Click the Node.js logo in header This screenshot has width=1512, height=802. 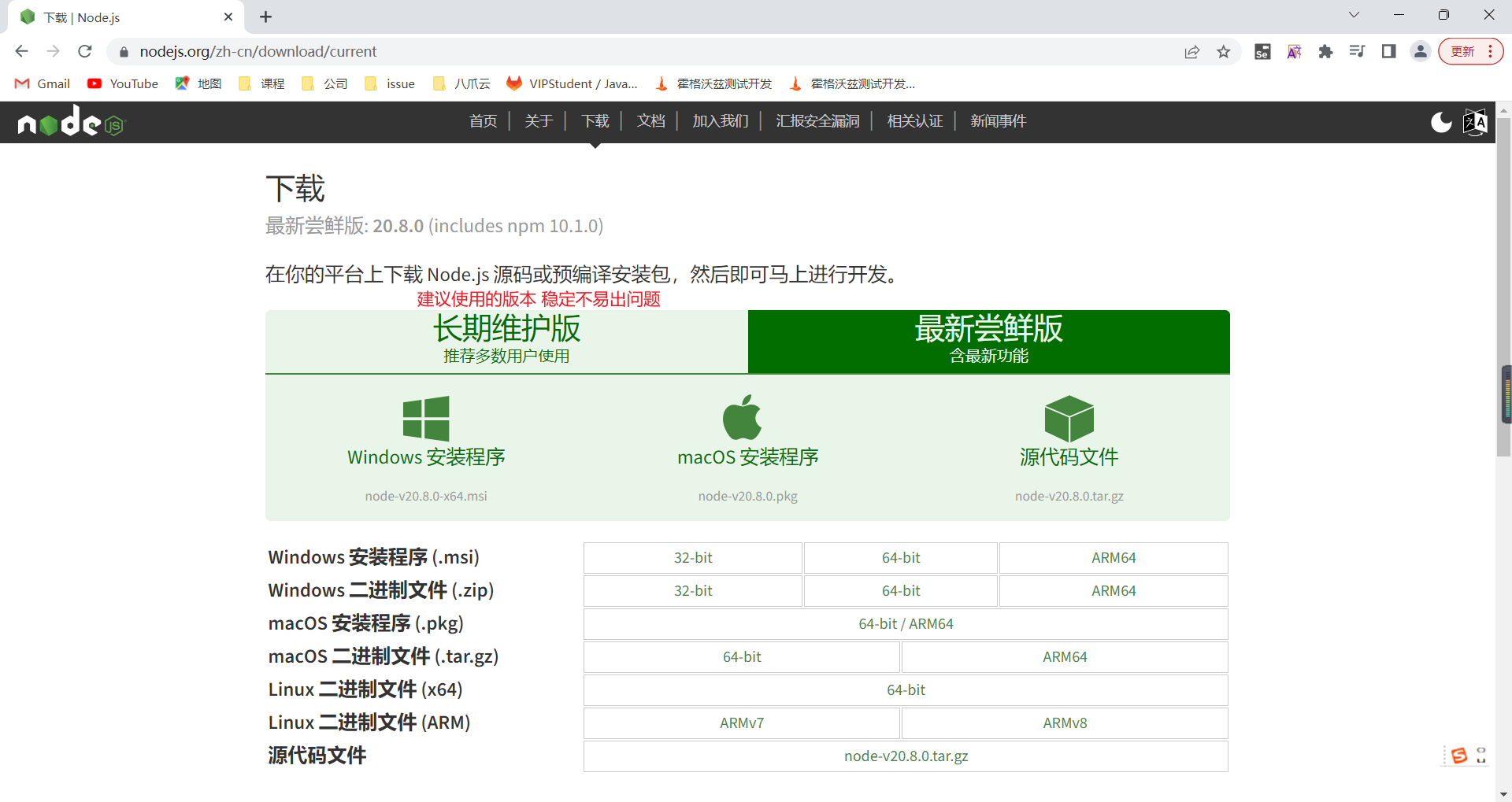coord(72,122)
